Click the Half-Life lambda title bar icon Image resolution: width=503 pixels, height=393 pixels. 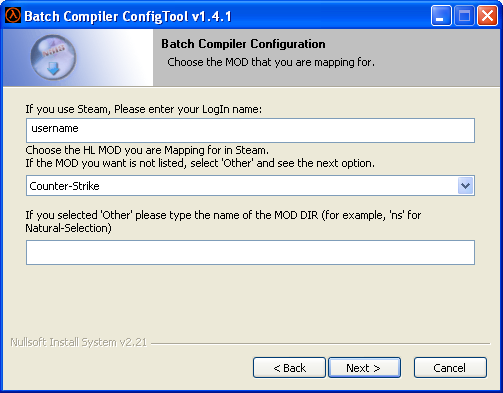13,15
